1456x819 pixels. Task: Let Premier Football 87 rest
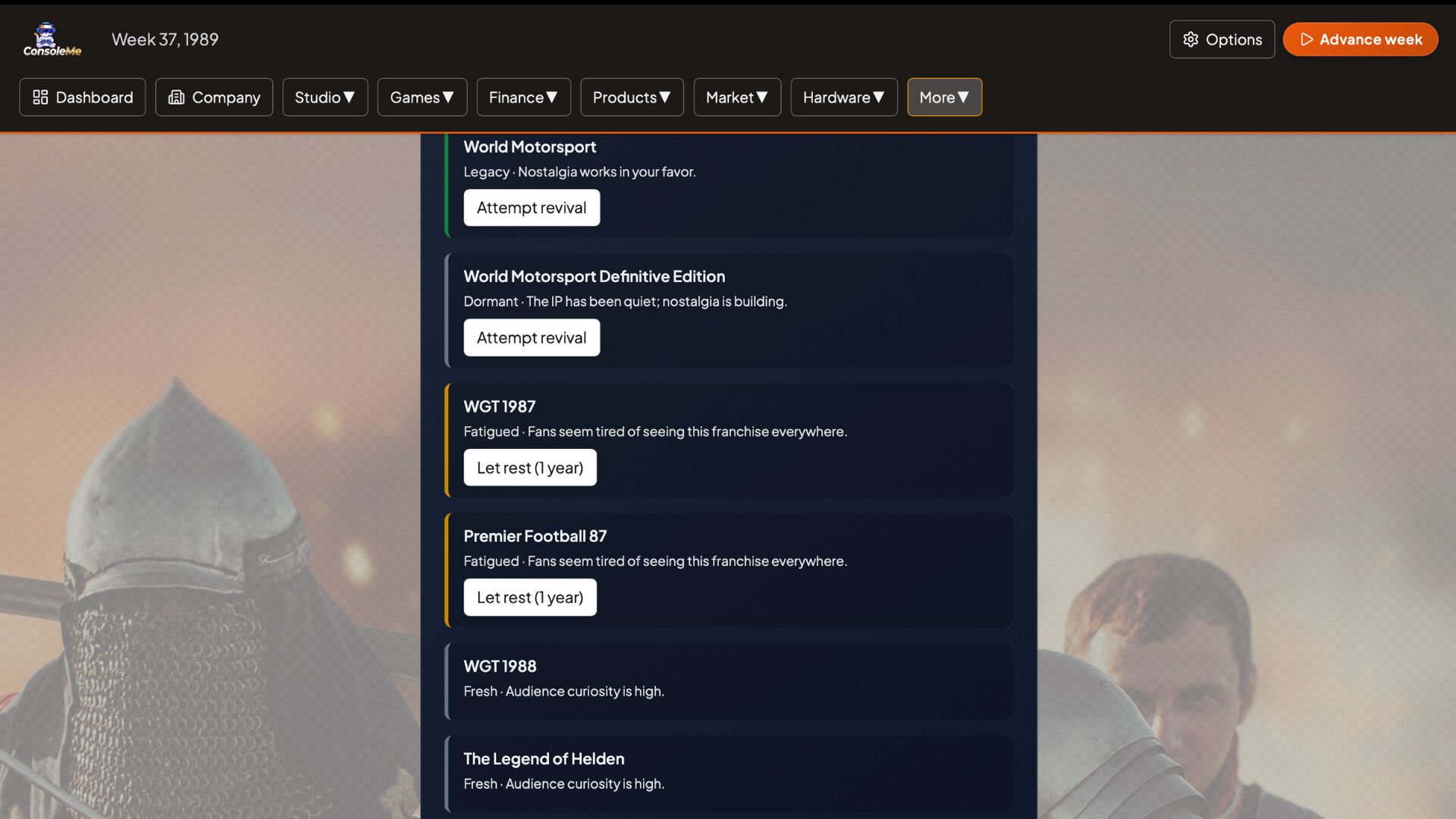529,597
